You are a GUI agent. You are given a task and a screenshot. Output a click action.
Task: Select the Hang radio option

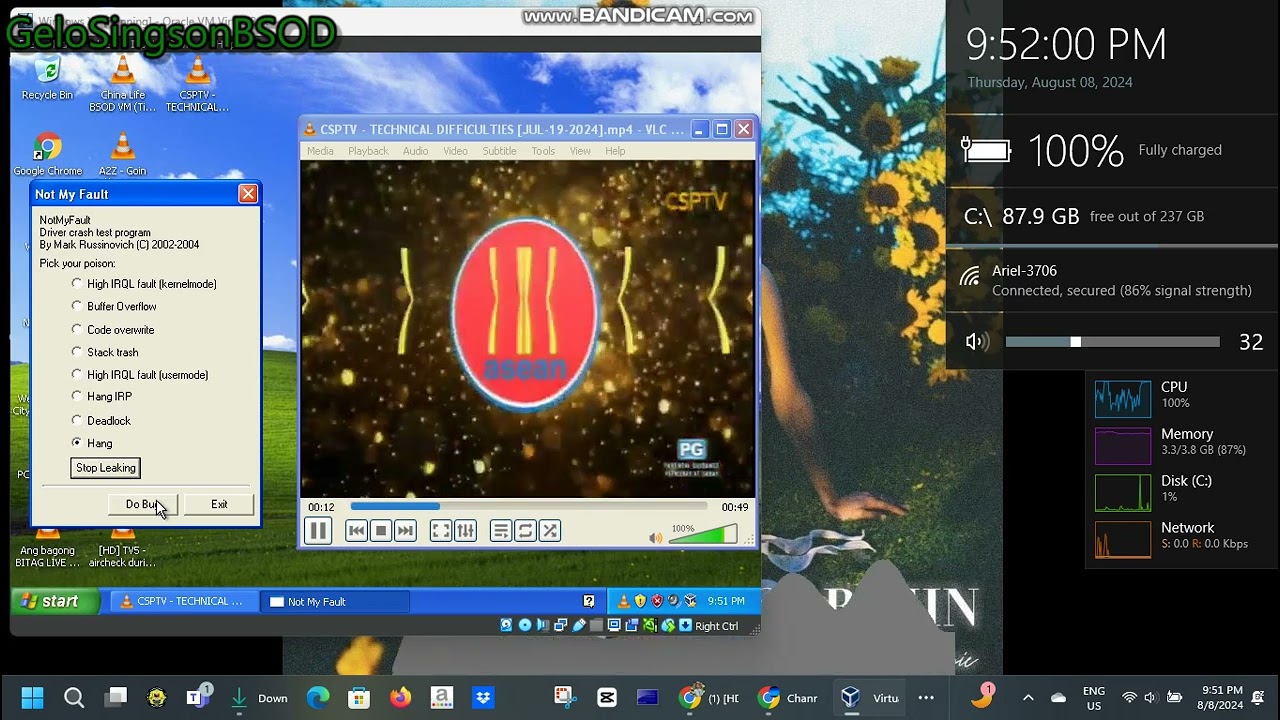(x=92, y=443)
